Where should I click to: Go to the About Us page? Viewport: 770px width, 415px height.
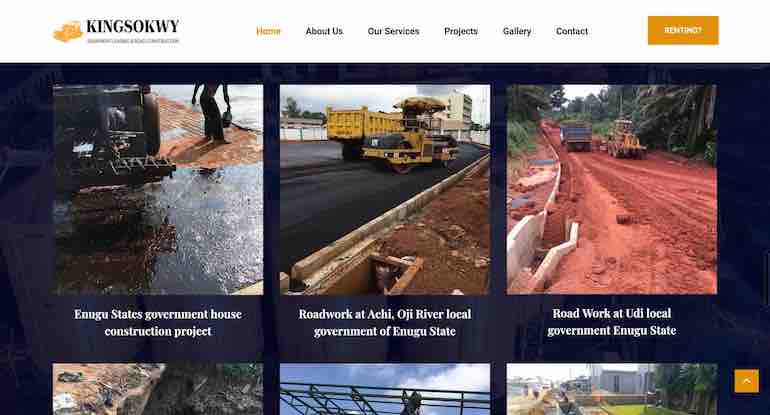pyautogui.click(x=324, y=31)
